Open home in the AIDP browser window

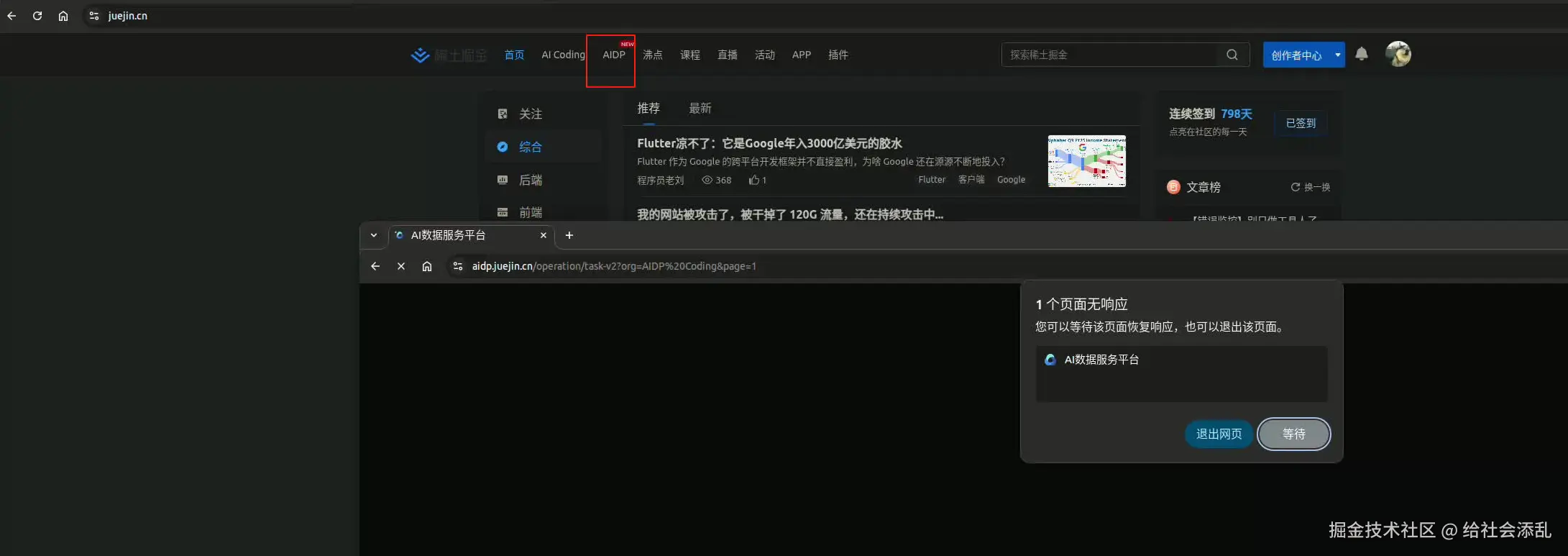427,266
